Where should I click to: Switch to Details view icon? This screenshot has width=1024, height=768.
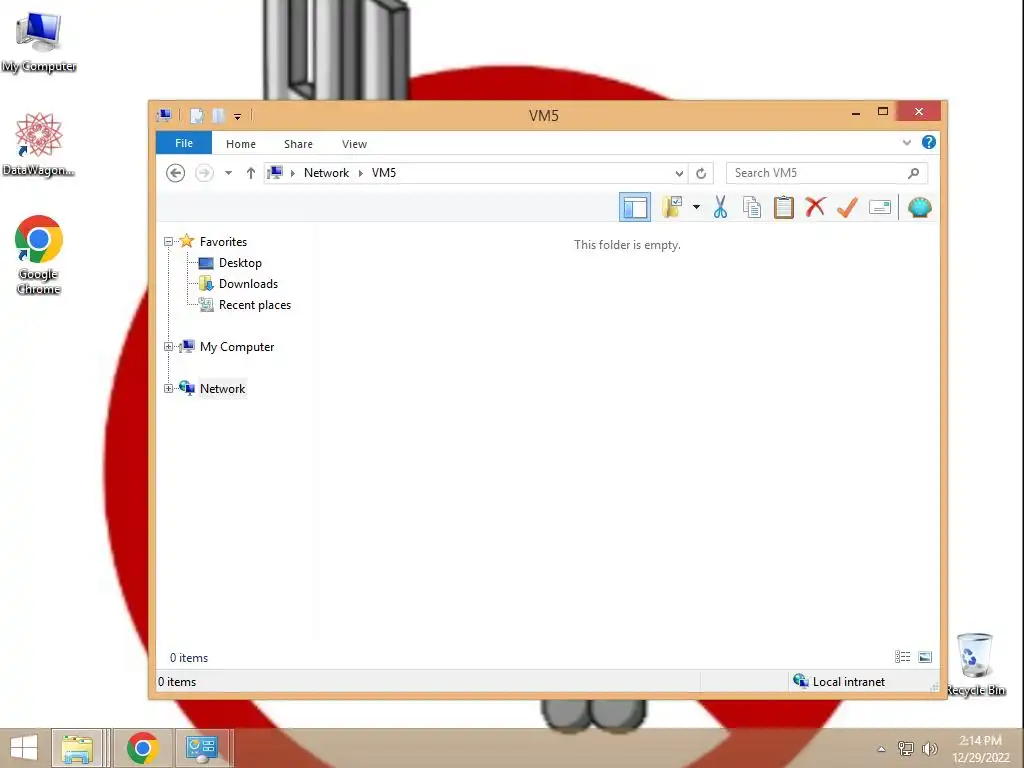(x=903, y=657)
